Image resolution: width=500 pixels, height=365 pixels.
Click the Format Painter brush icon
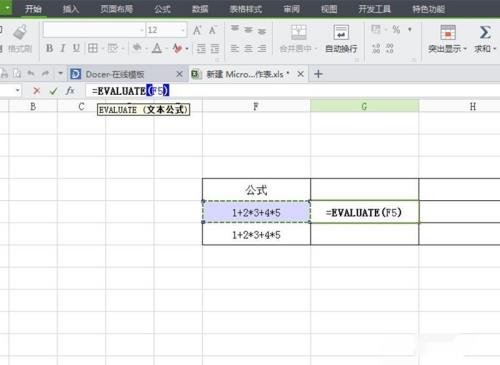click(20, 32)
